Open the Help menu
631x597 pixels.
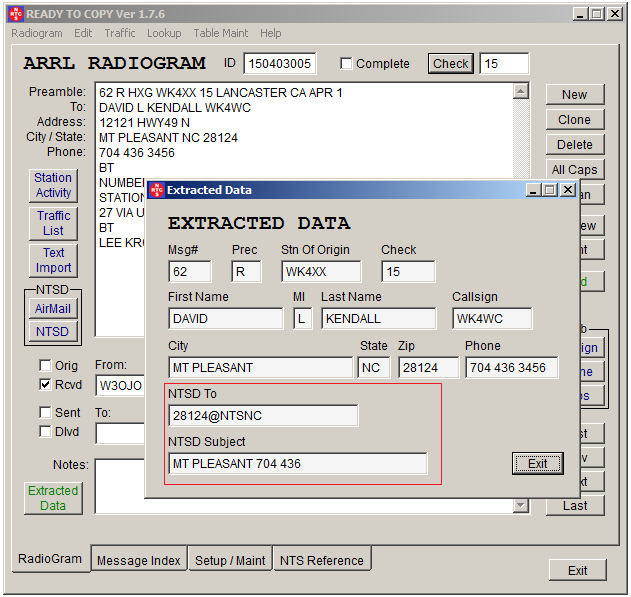[x=270, y=33]
